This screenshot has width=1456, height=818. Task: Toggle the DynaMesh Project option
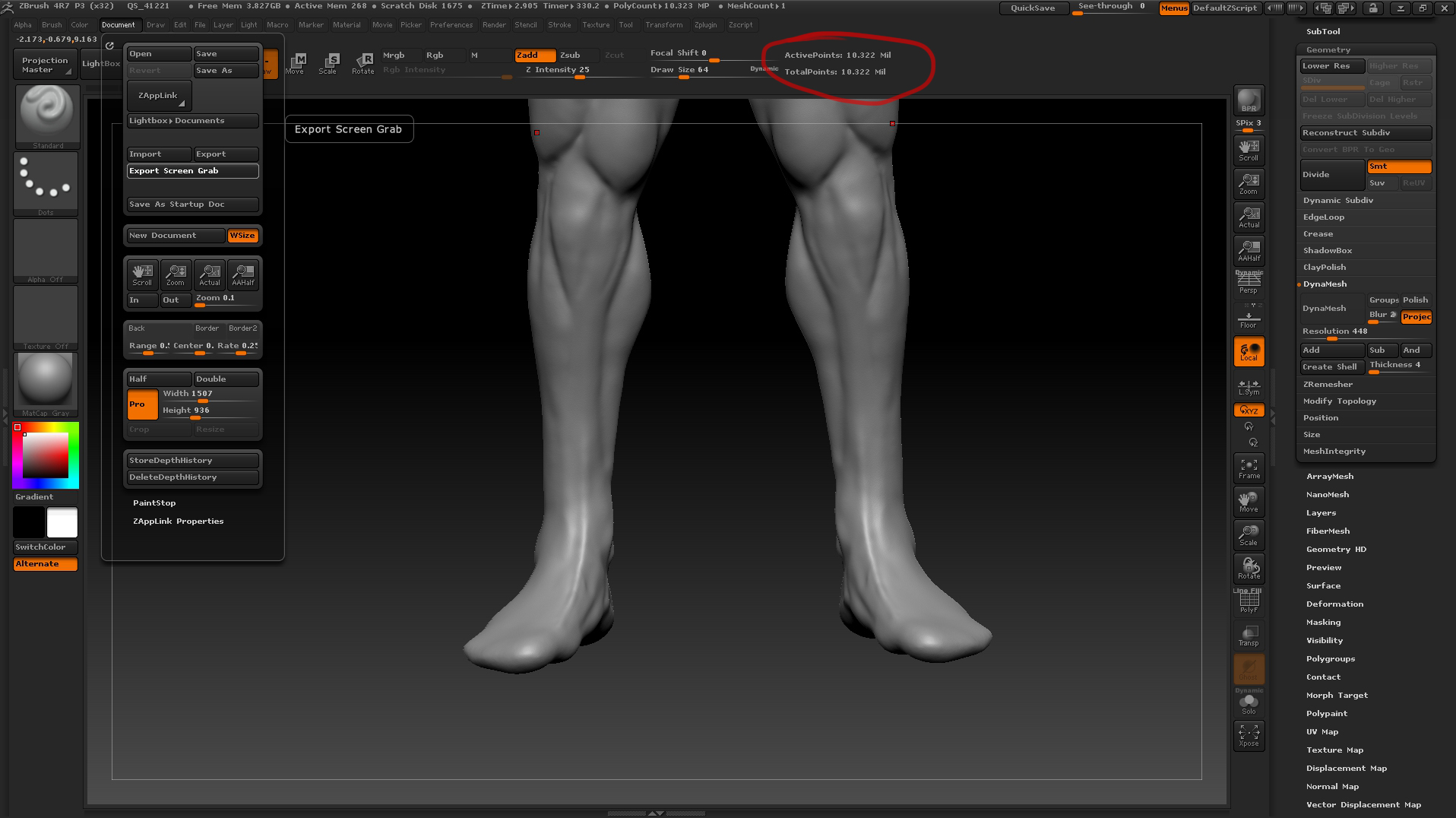[x=1416, y=317]
